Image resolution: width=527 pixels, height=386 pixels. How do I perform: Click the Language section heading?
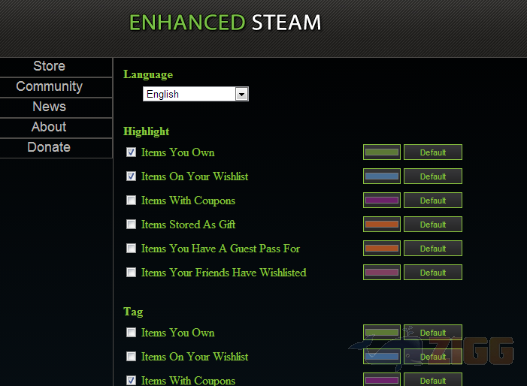pyautogui.click(x=148, y=75)
